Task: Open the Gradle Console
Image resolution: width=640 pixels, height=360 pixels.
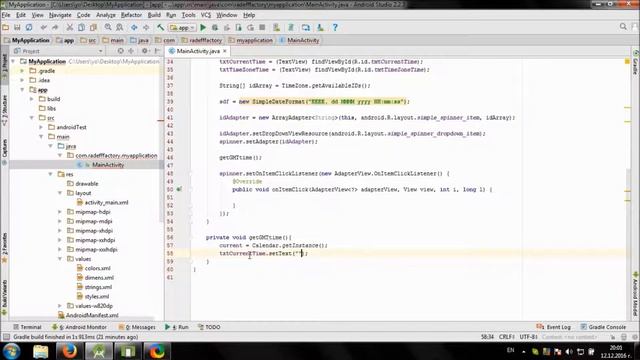Action: 603,327
